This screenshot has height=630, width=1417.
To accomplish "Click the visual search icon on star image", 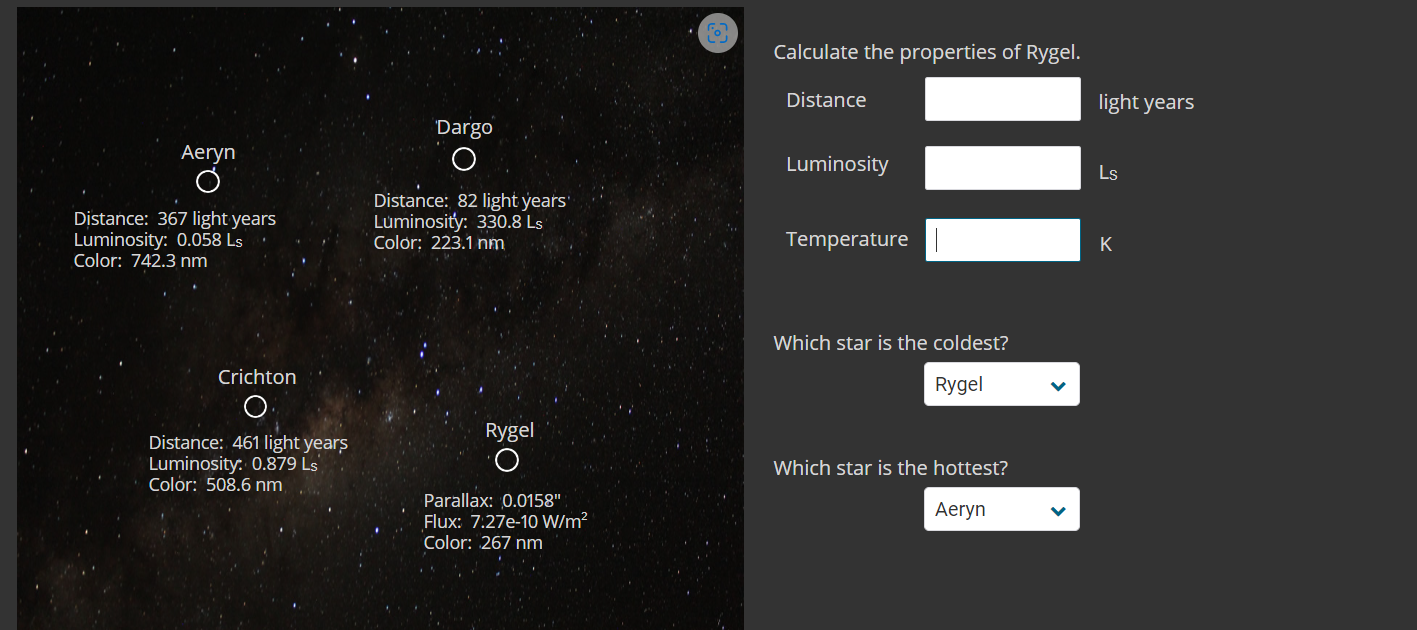I will pyautogui.click(x=717, y=33).
